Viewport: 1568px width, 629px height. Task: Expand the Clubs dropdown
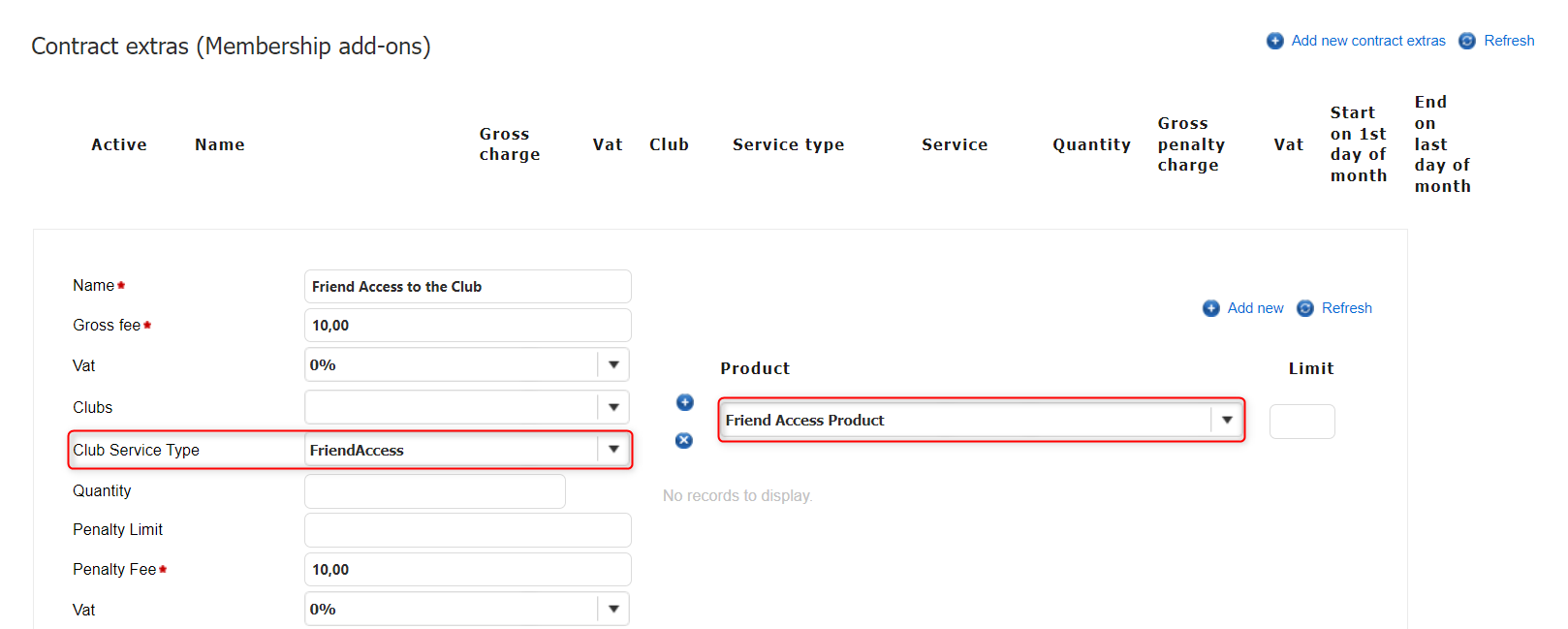click(613, 407)
